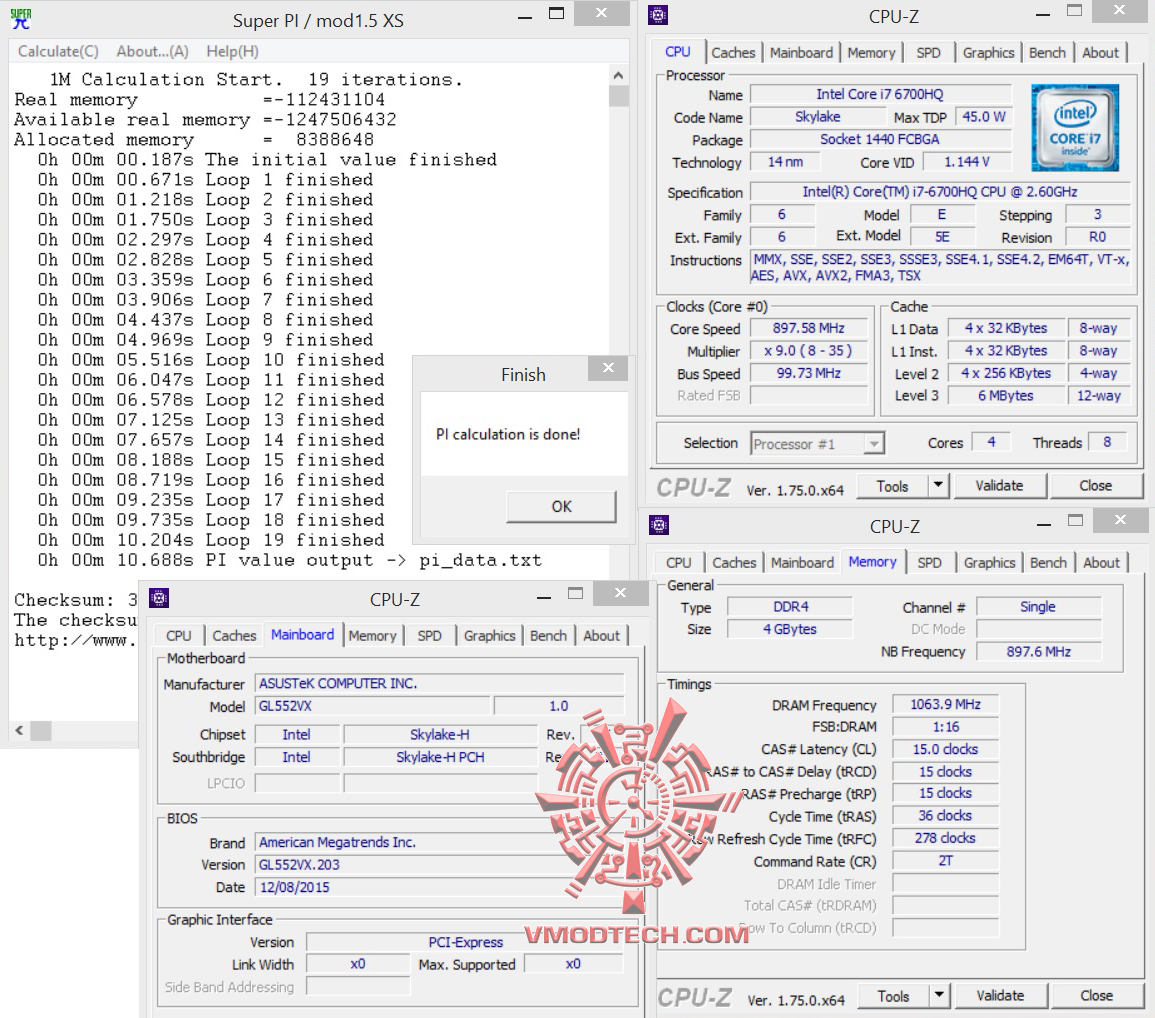Select Bench tab in Memory CPU-Z window
The height and width of the screenshot is (1018, 1155).
click(1048, 563)
